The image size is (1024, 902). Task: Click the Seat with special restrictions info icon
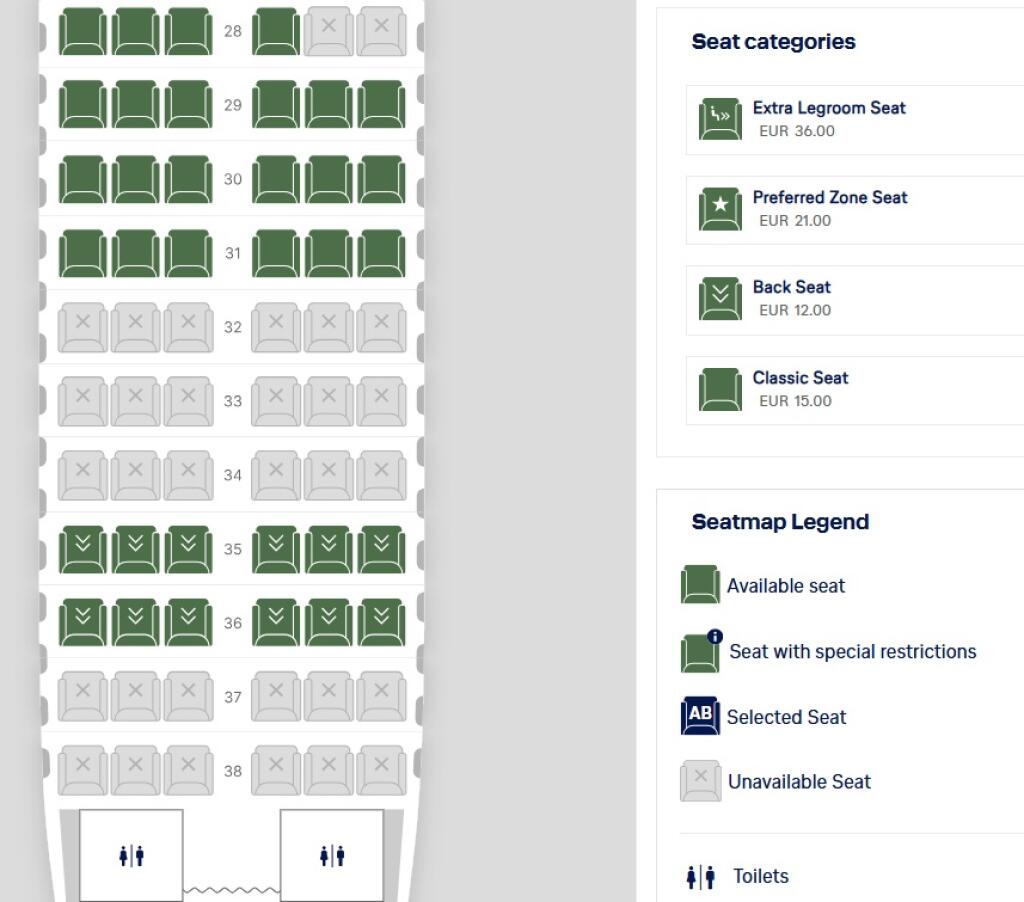coord(715,636)
